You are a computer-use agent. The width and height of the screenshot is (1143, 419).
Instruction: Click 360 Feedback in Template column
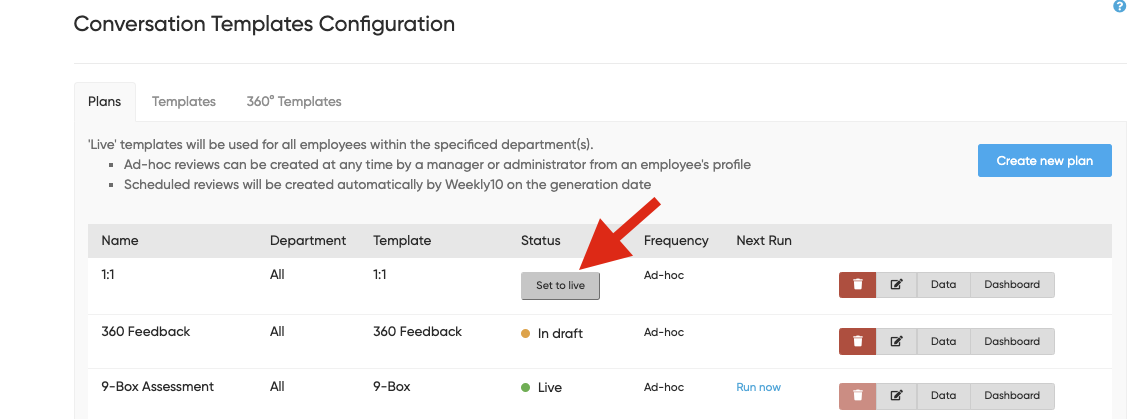click(418, 332)
